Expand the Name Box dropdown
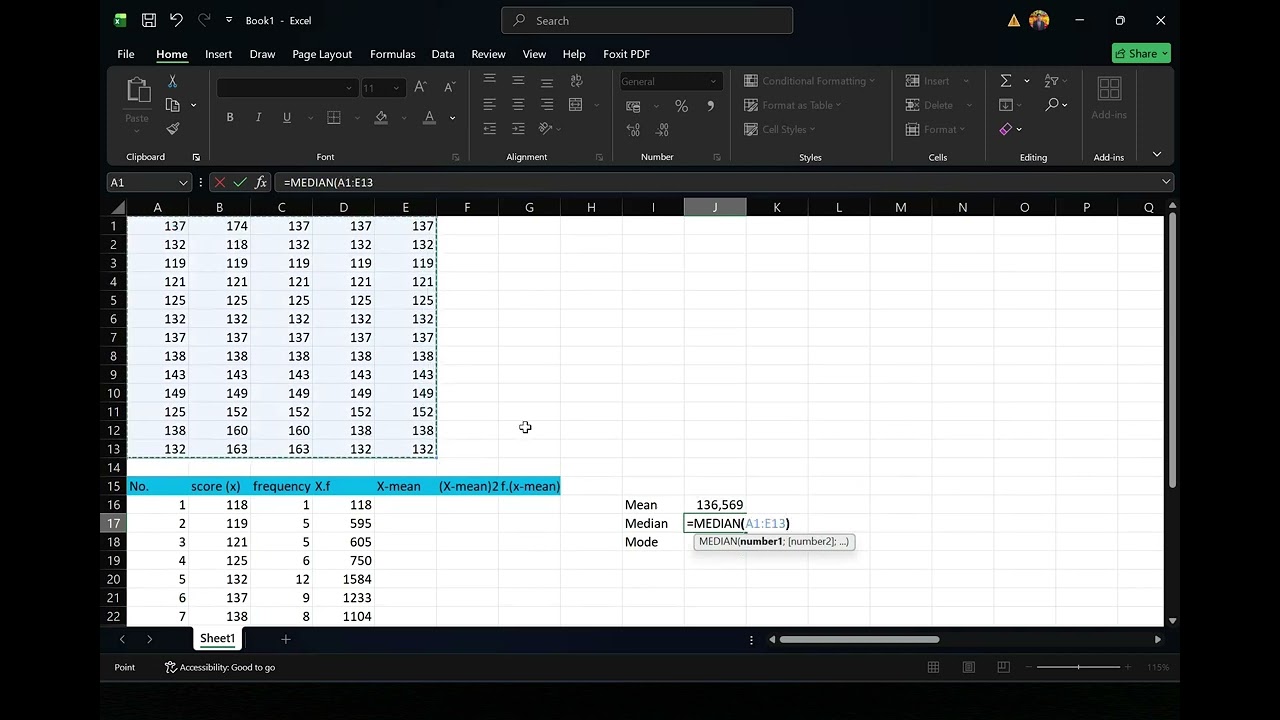Viewport: 1280px width, 720px height. coord(183,182)
